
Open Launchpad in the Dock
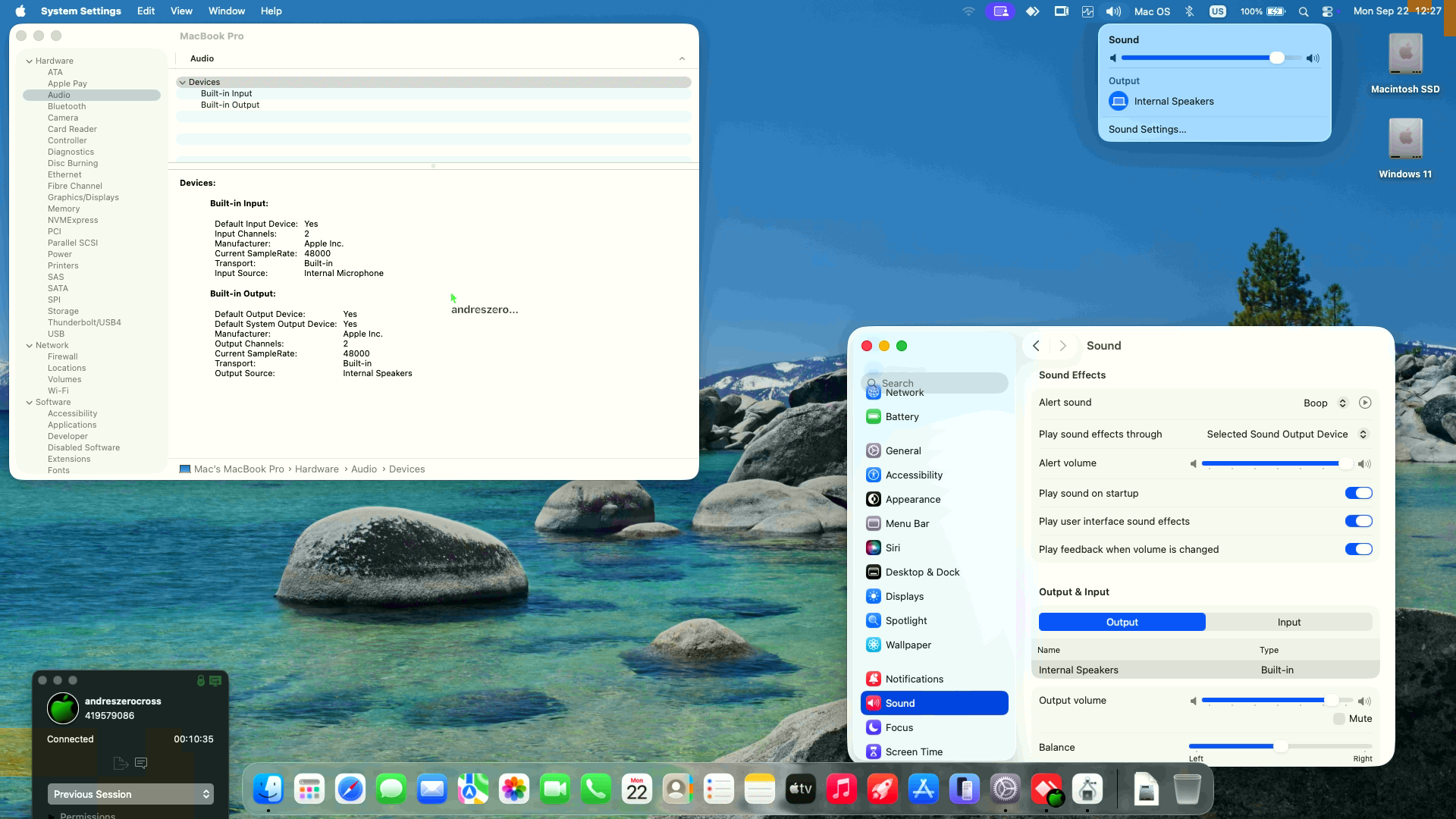309,789
